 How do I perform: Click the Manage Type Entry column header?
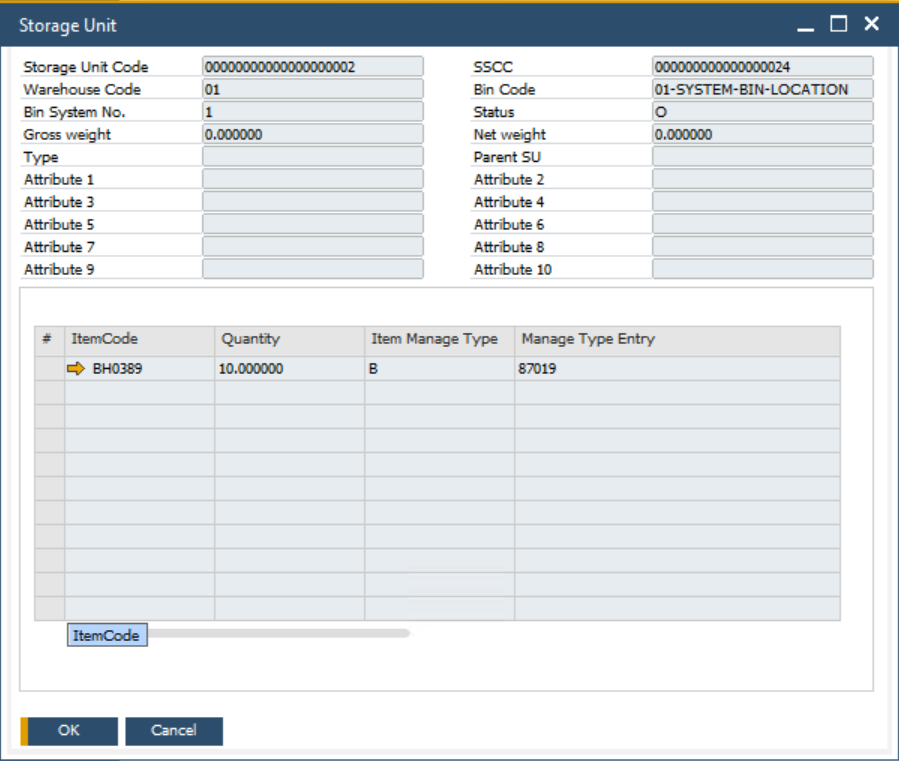580,341
